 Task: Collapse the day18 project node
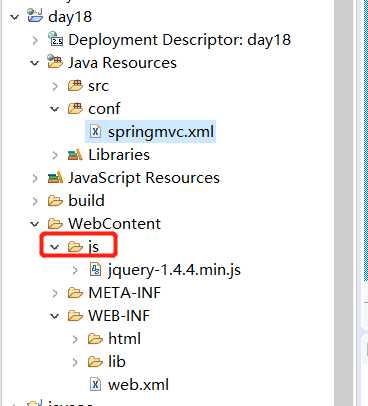click(15, 17)
